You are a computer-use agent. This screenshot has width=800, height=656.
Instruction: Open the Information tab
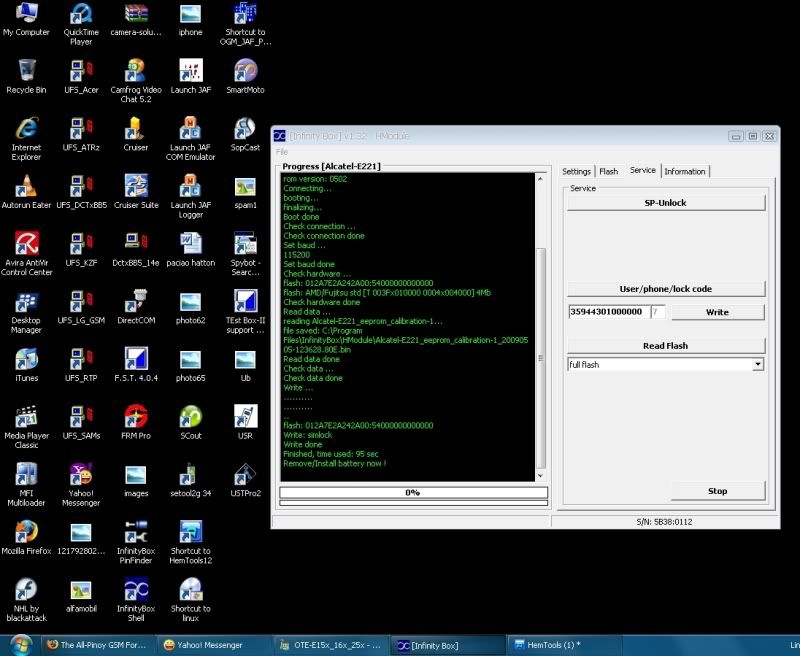pyautogui.click(x=685, y=172)
